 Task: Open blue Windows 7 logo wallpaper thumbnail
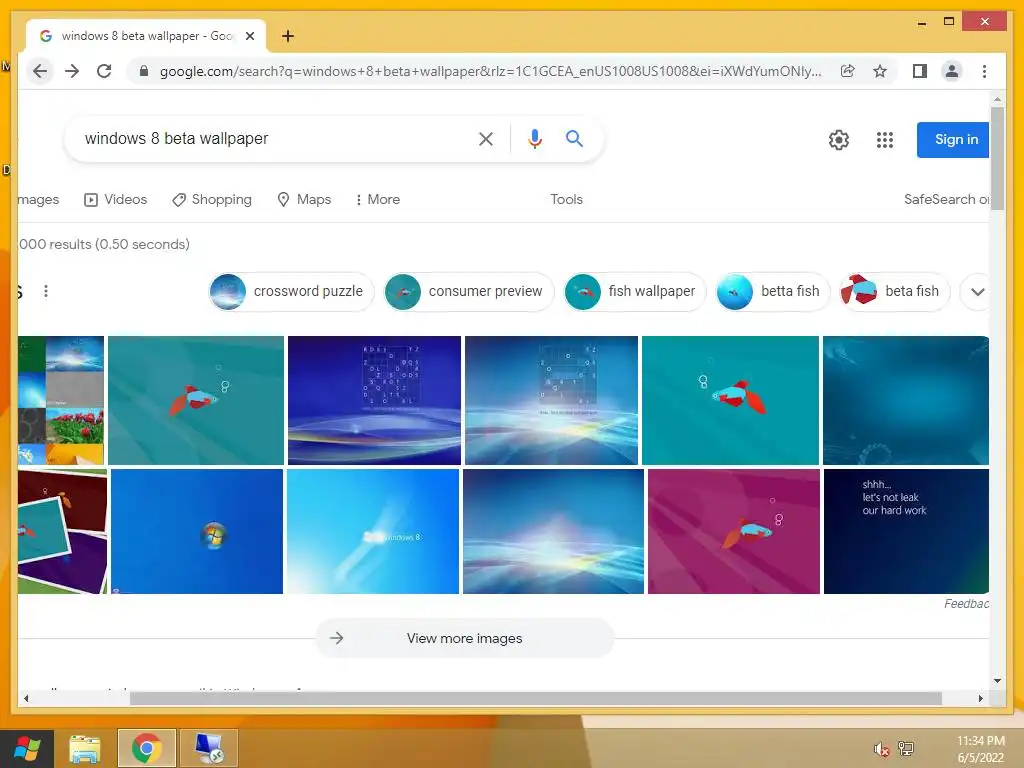point(197,532)
